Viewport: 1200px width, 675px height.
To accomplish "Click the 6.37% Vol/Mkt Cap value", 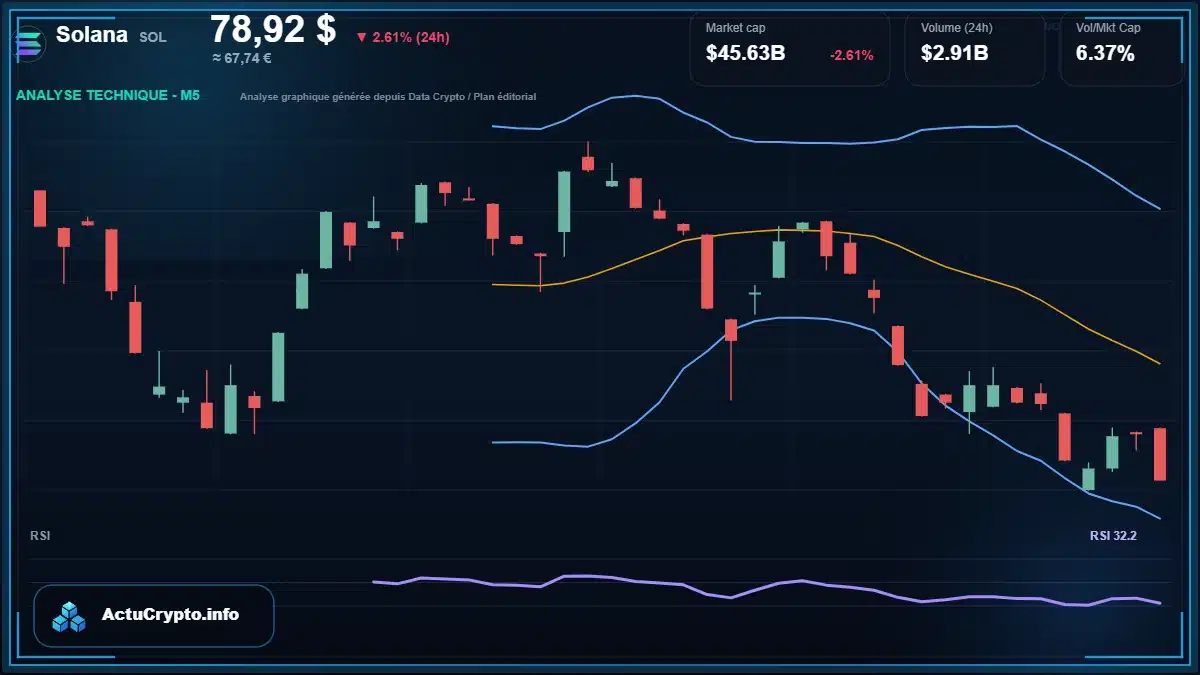I will coord(1105,54).
